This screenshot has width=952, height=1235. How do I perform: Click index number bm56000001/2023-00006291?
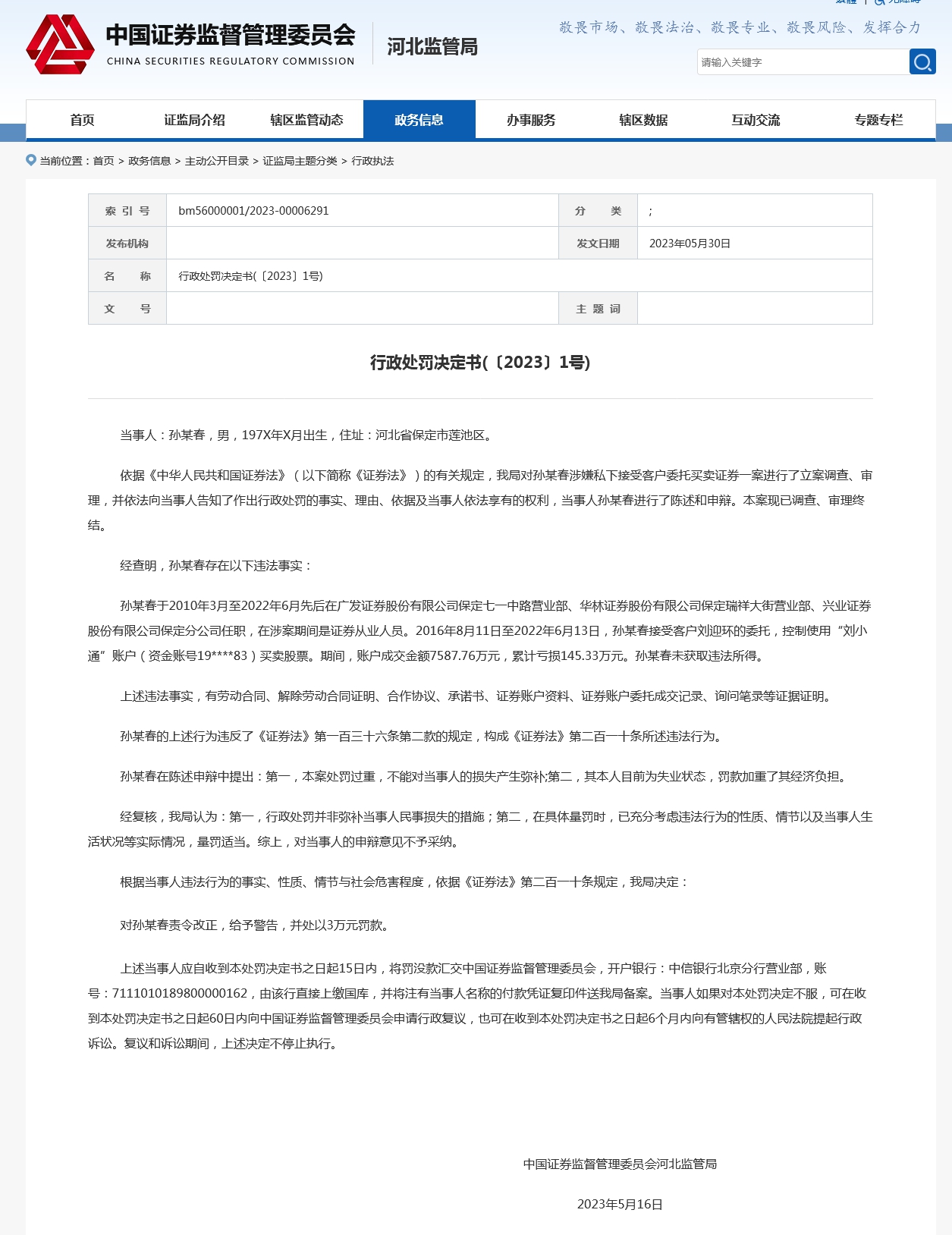(253, 211)
